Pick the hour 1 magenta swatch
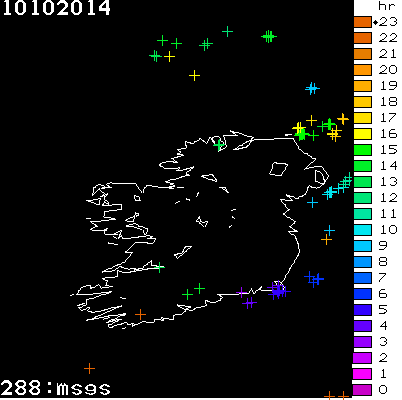Image resolution: width=402 pixels, height=400 pixels. coord(362,374)
